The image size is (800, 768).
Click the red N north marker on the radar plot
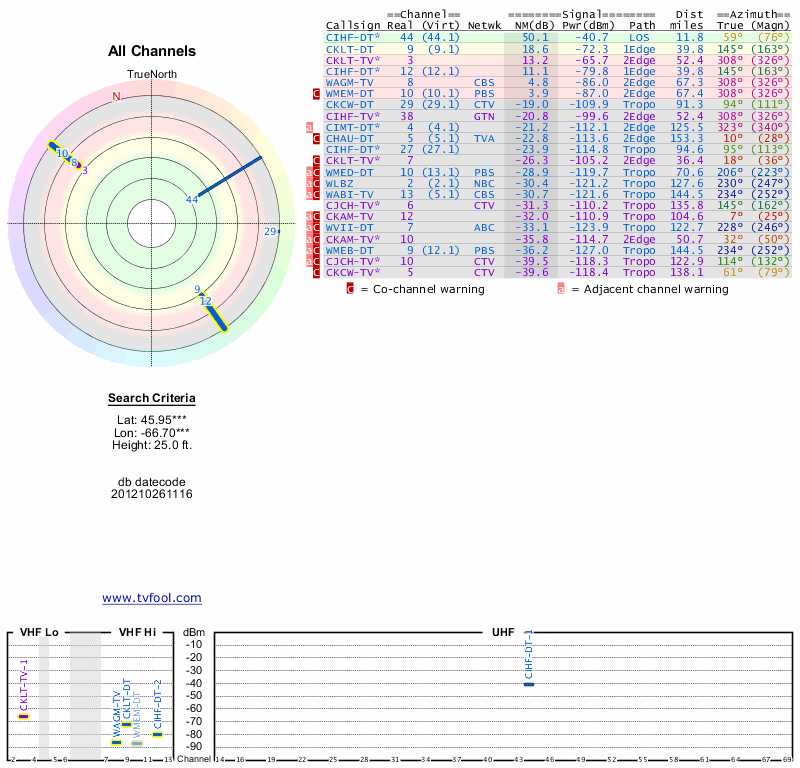pos(116,96)
